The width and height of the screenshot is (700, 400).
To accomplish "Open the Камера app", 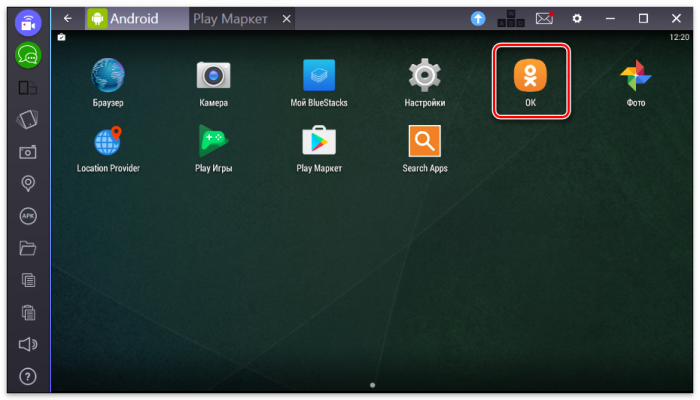I will [213, 76].
